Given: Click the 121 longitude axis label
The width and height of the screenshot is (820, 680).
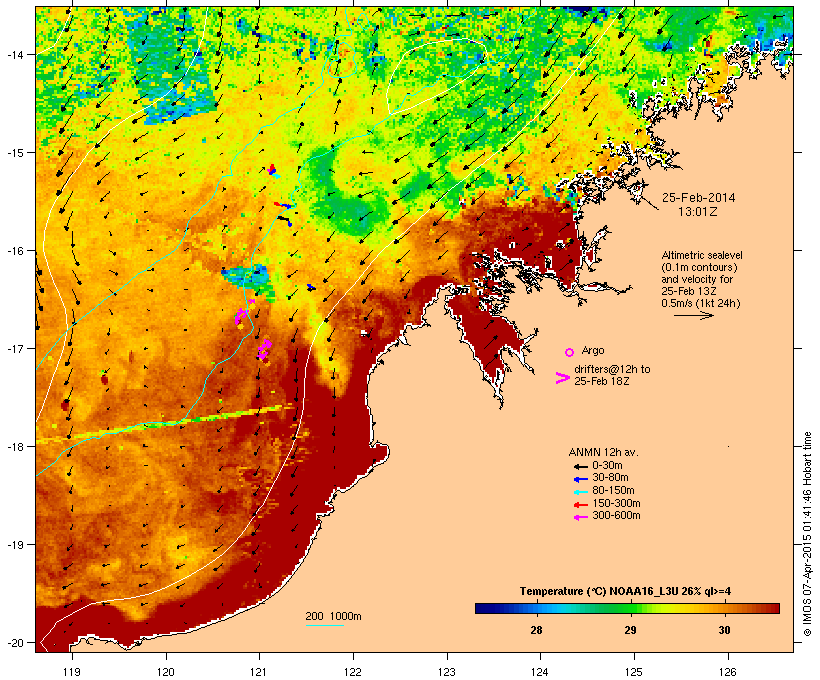Looking at the screenshot, I should (x=259, y=672).
